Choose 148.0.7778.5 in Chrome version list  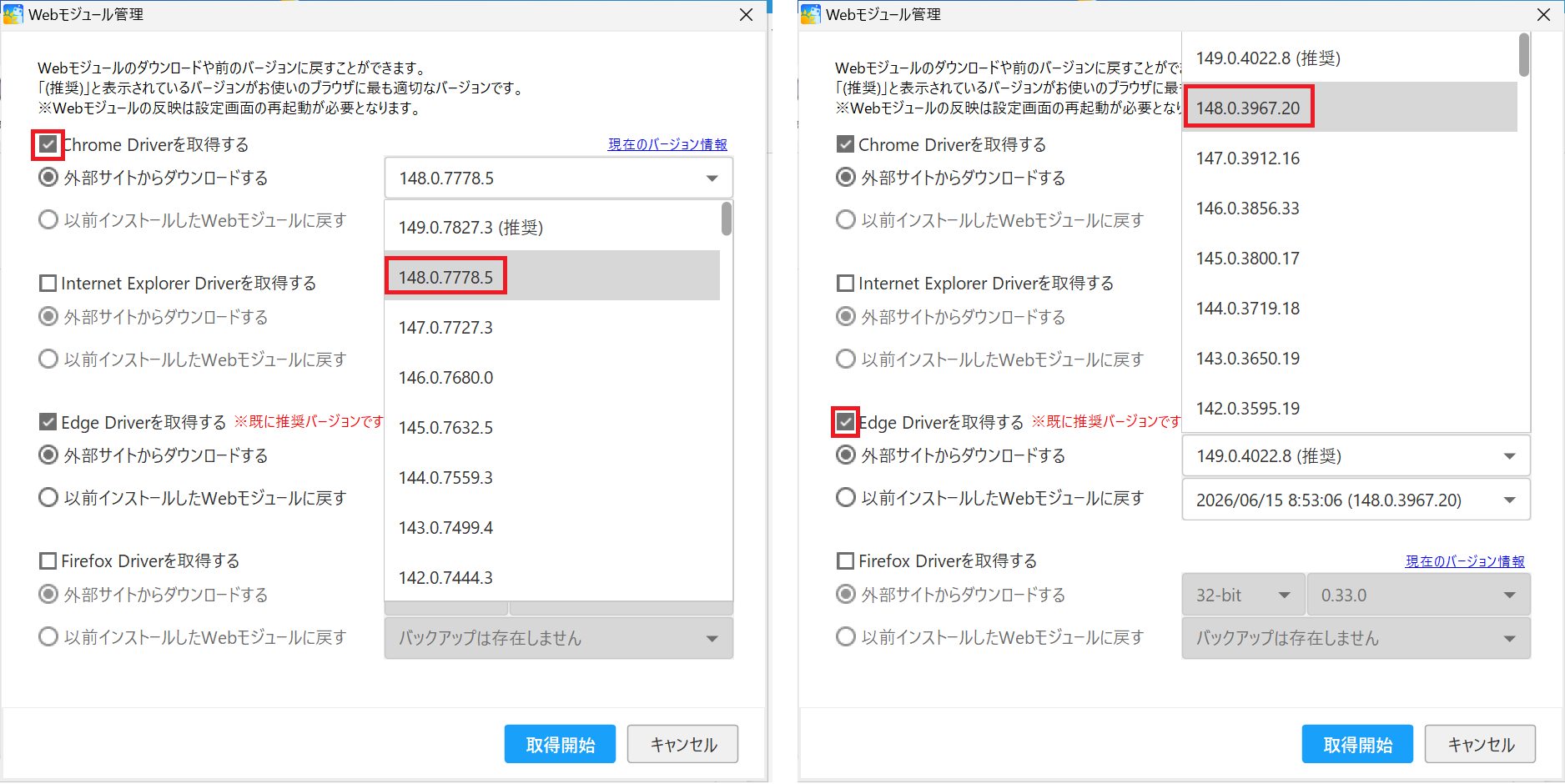tap(552, 276)
